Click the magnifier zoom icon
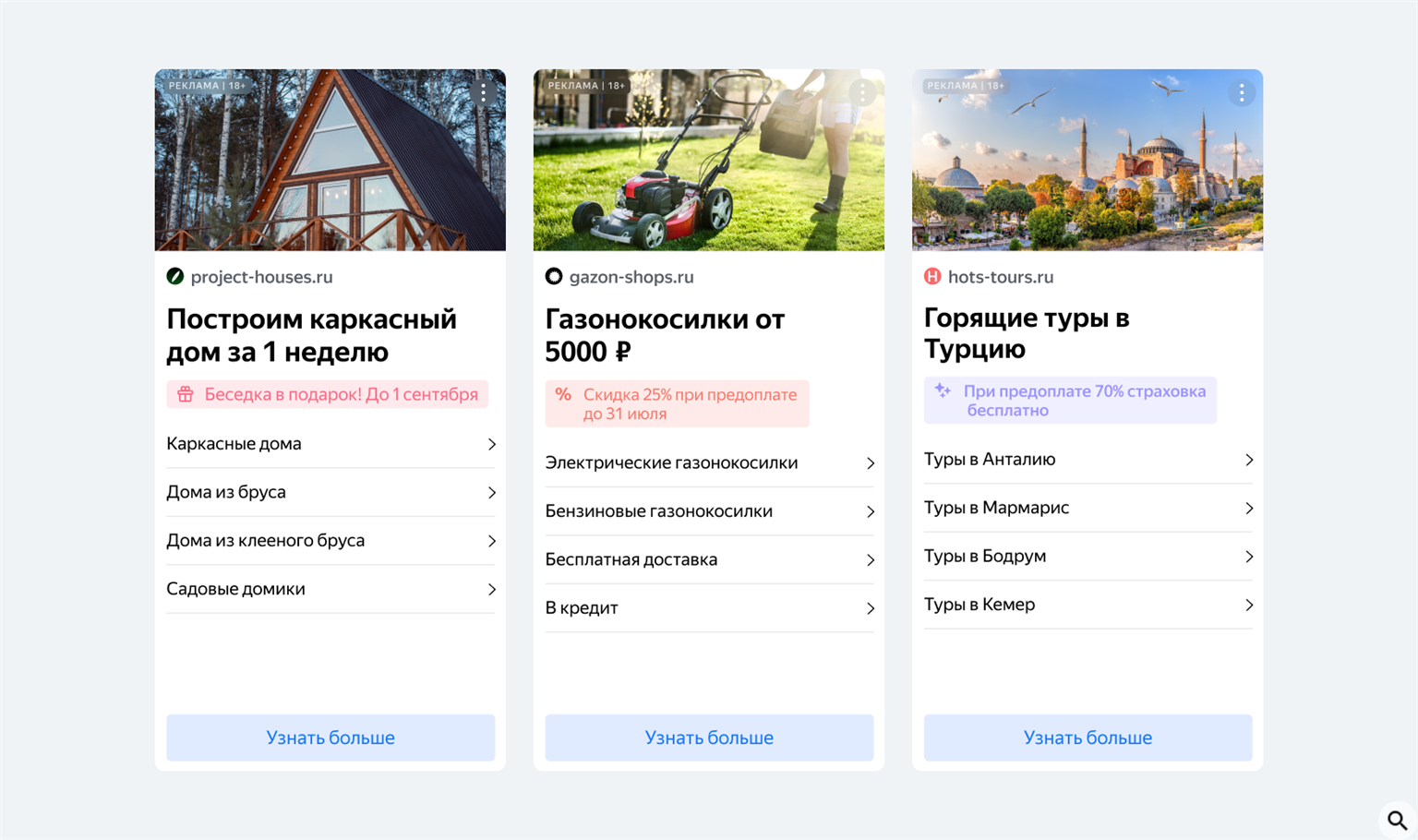This screenshot has width=1418, height=840. 1398,820
